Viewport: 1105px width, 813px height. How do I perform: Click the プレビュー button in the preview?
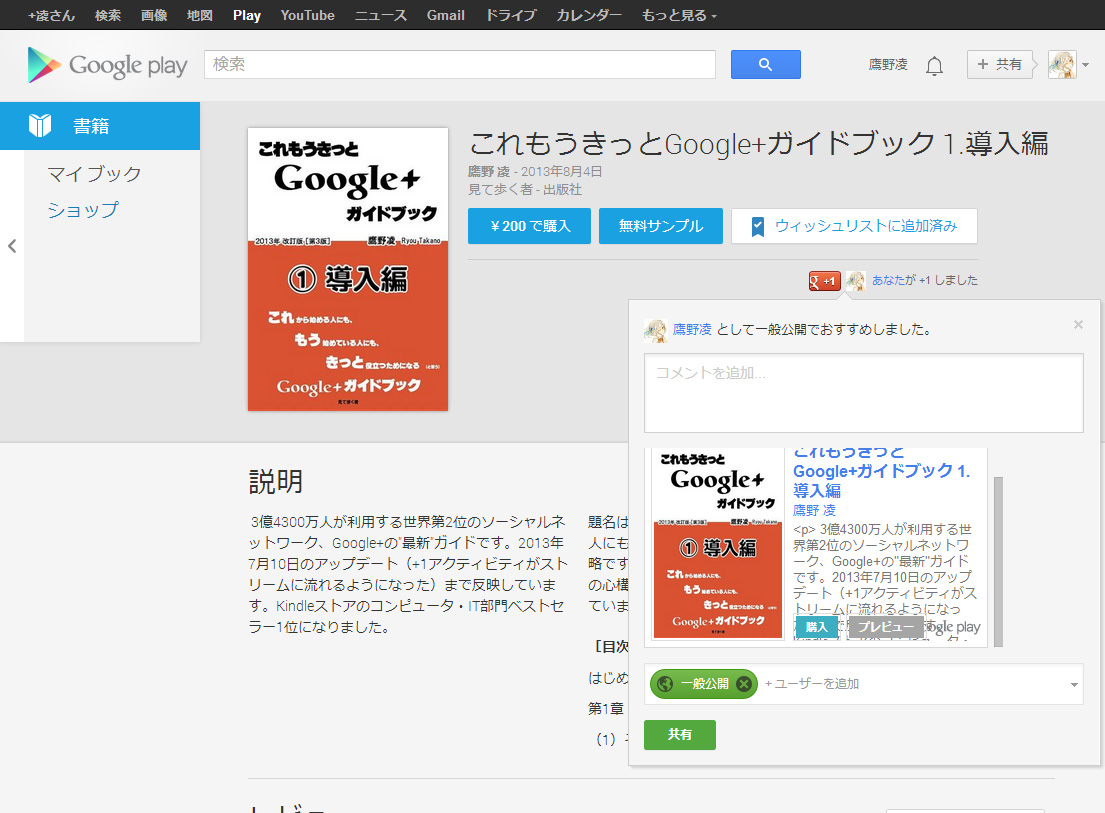885,627
